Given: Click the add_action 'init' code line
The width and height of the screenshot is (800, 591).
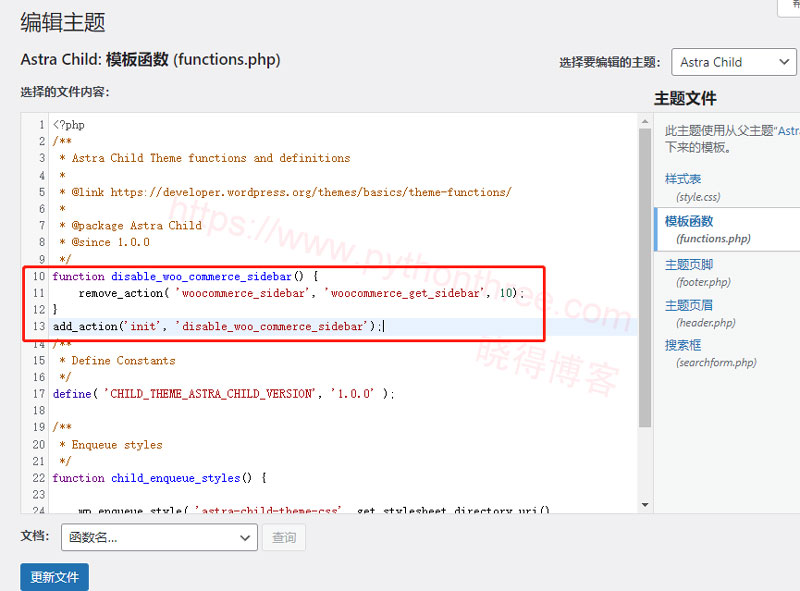Looking at the screenshot, I should (217, 326).
